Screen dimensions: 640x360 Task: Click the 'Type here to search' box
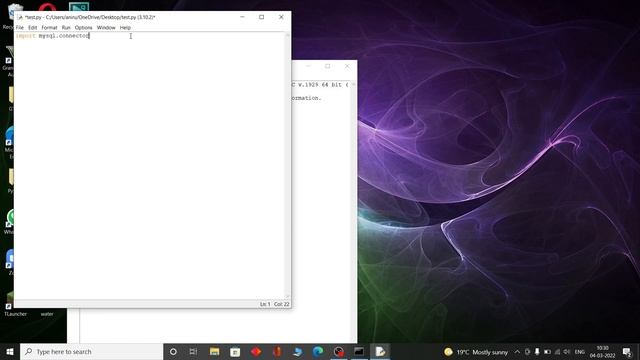pyautogui.click(x=91, y=351)
